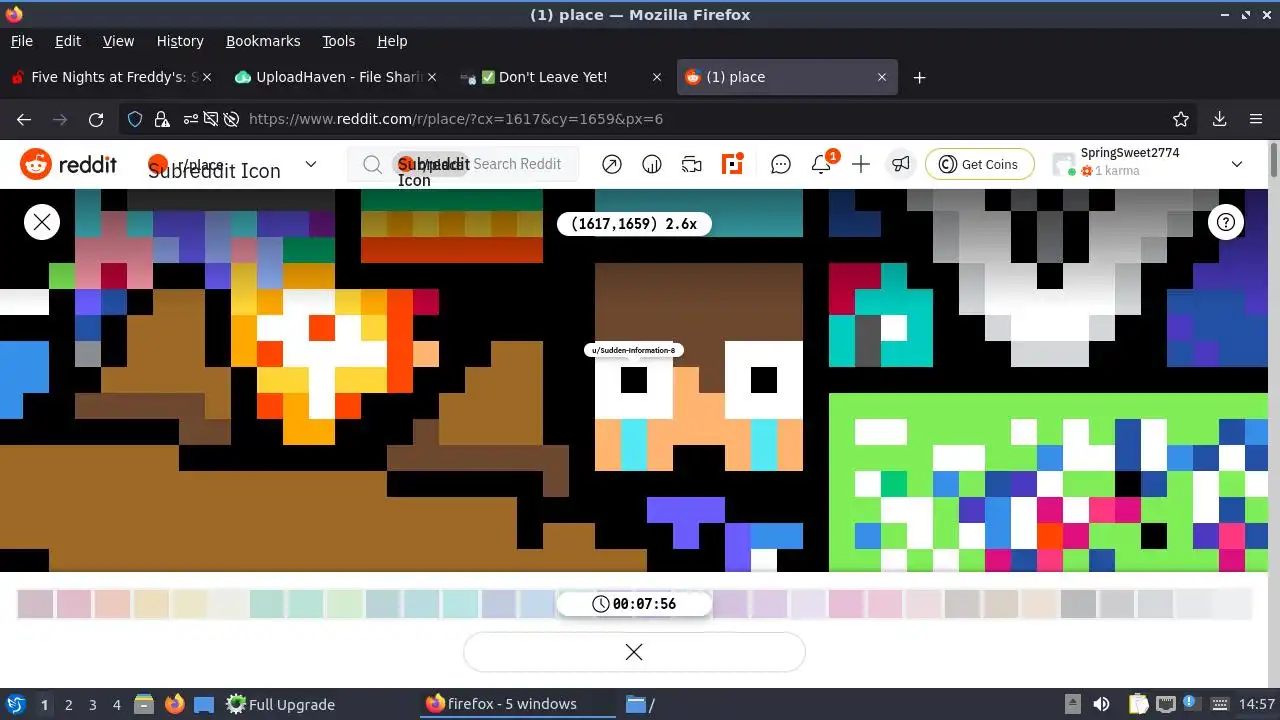Select the leftmost dark red palette swatch
Viewport: 1280px width, 720px height.
[35, 604]
